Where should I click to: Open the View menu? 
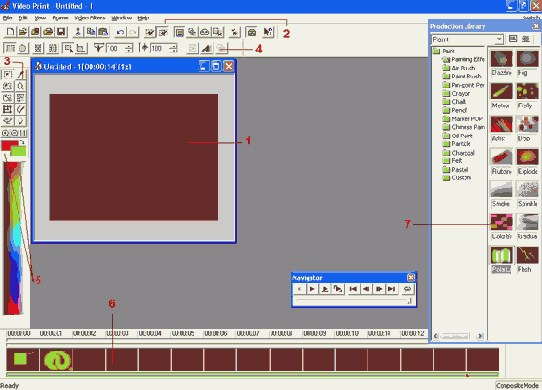click(40, 18)
